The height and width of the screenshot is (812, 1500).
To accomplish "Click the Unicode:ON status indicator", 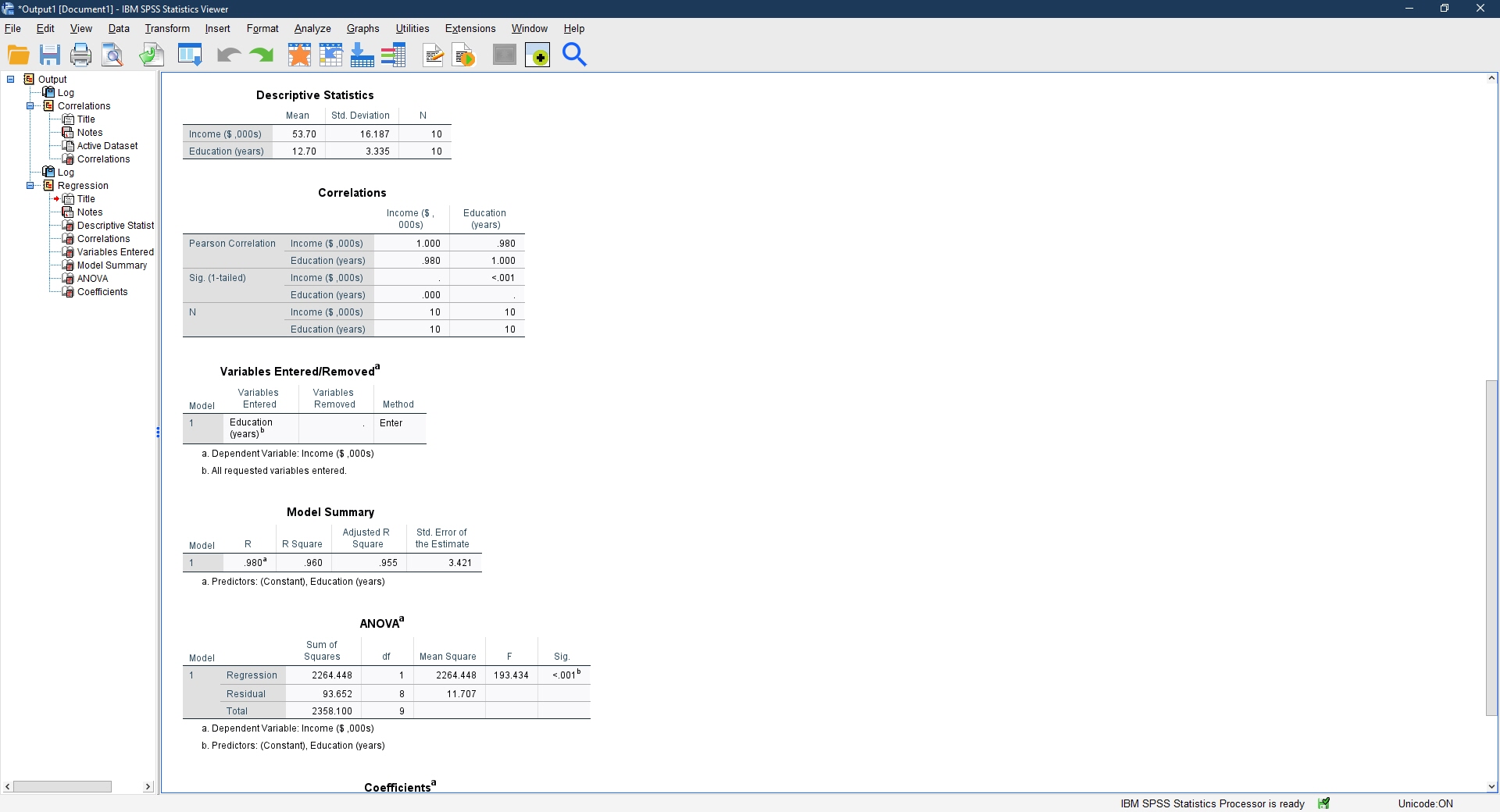I will [x=1426, y=803].
